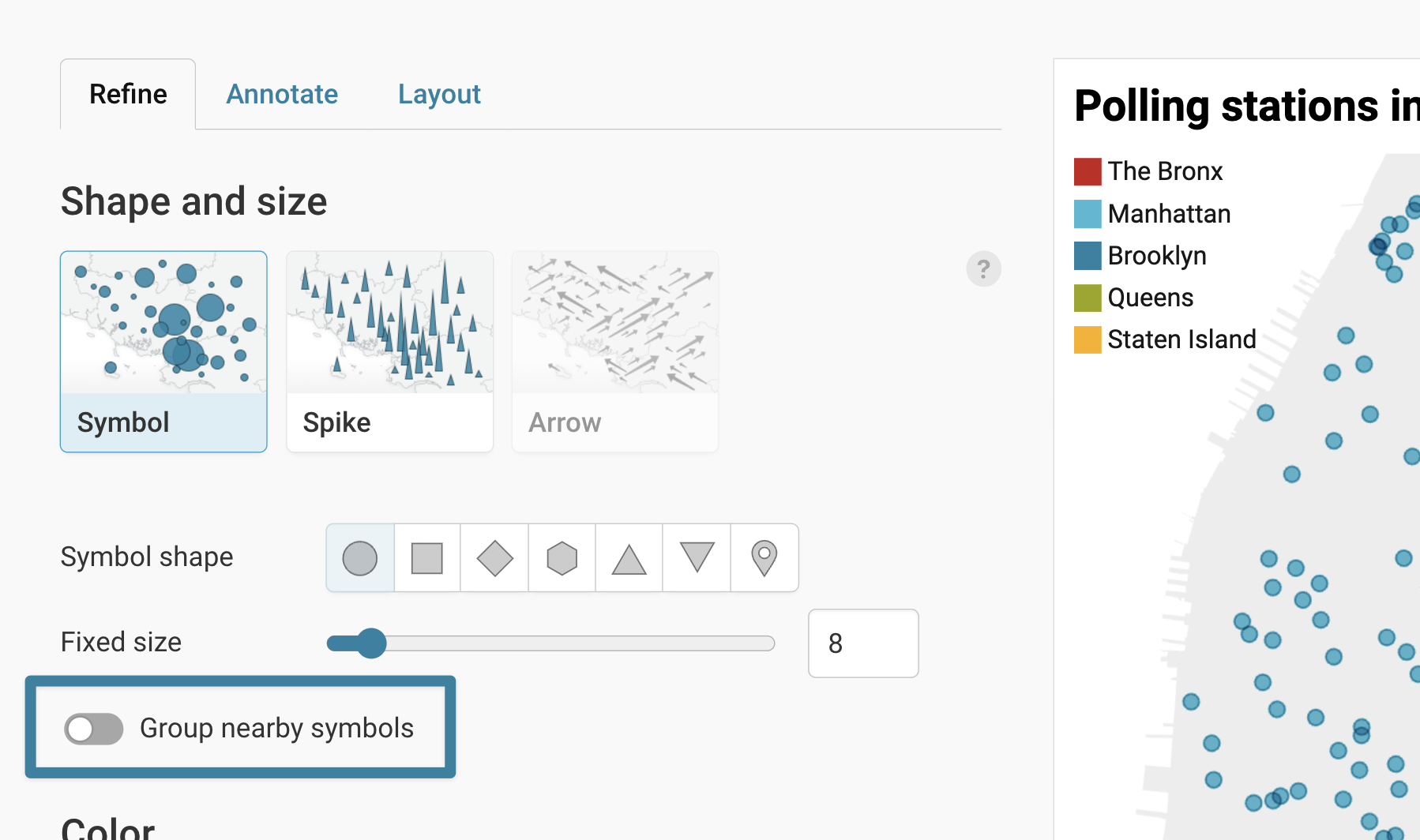Click the Fixed size slider handle
This screenshot has width=1420, height=840.
click(x=370, y=643)
